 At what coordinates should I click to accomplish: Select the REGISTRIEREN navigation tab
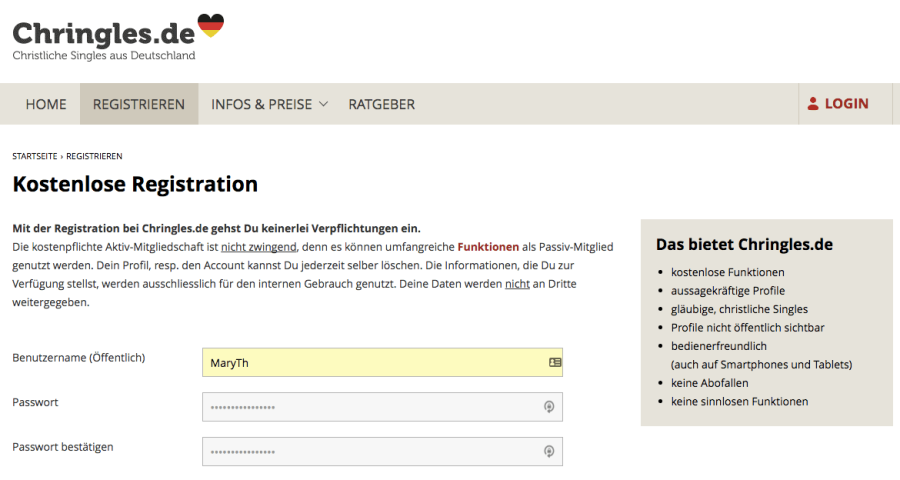[x=139, y=104]
